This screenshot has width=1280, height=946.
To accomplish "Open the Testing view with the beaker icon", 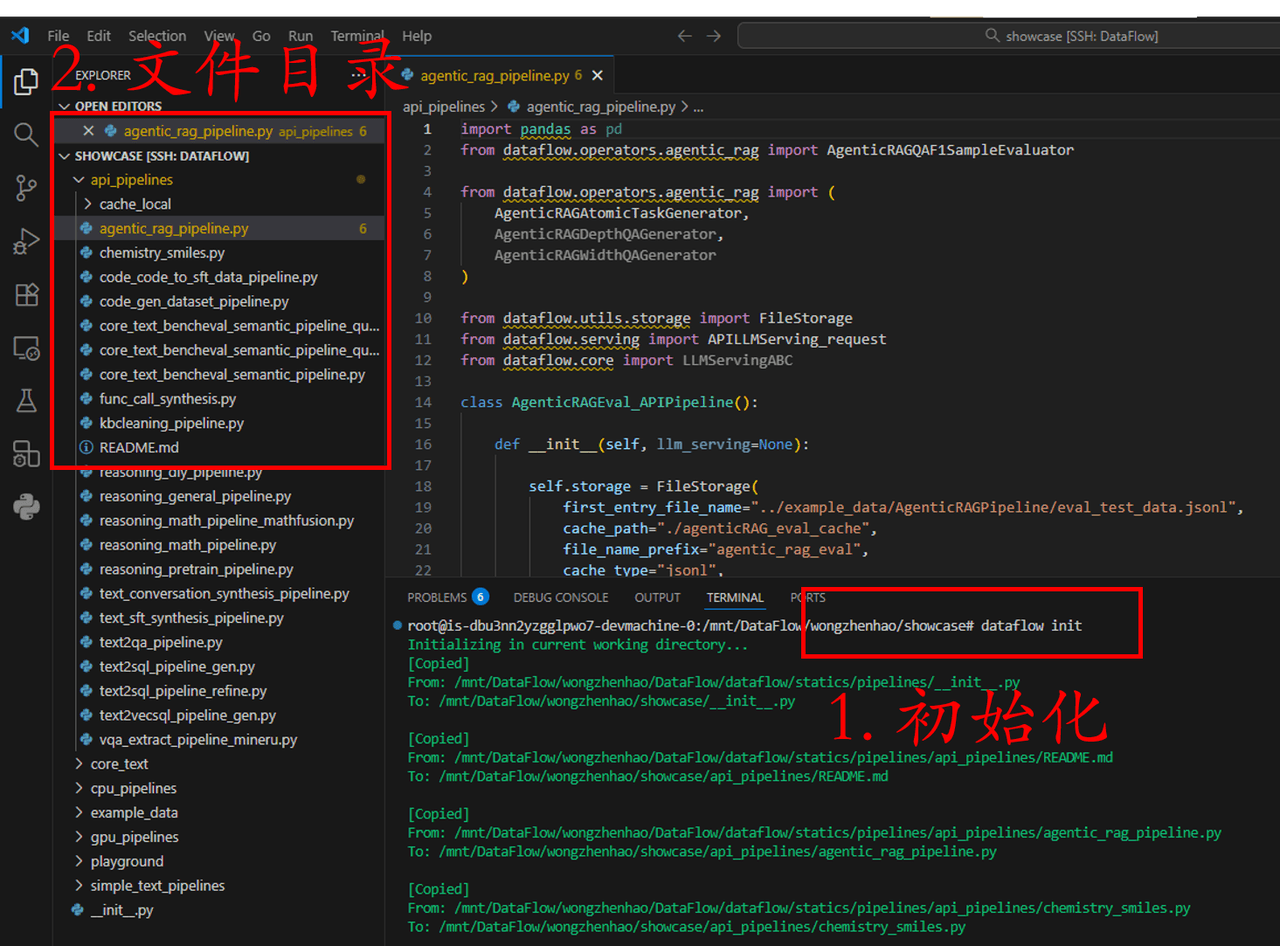I will pos(25,400).
